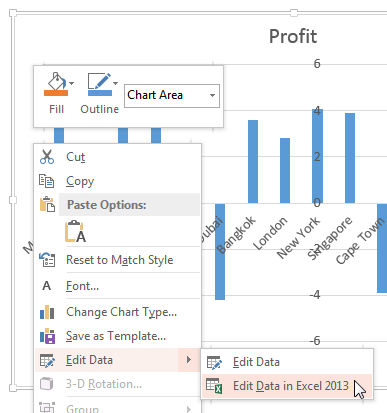
Task: Choose Copy from the context menu
Action: coord(80,181)
